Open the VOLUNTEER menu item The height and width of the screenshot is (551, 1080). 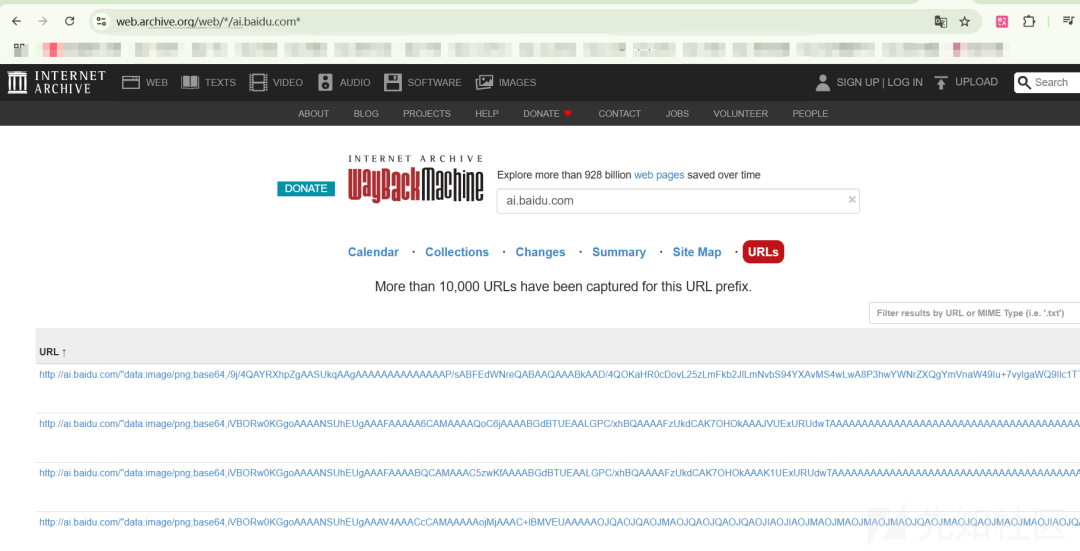pyautogui.click(x=740, y=114)
